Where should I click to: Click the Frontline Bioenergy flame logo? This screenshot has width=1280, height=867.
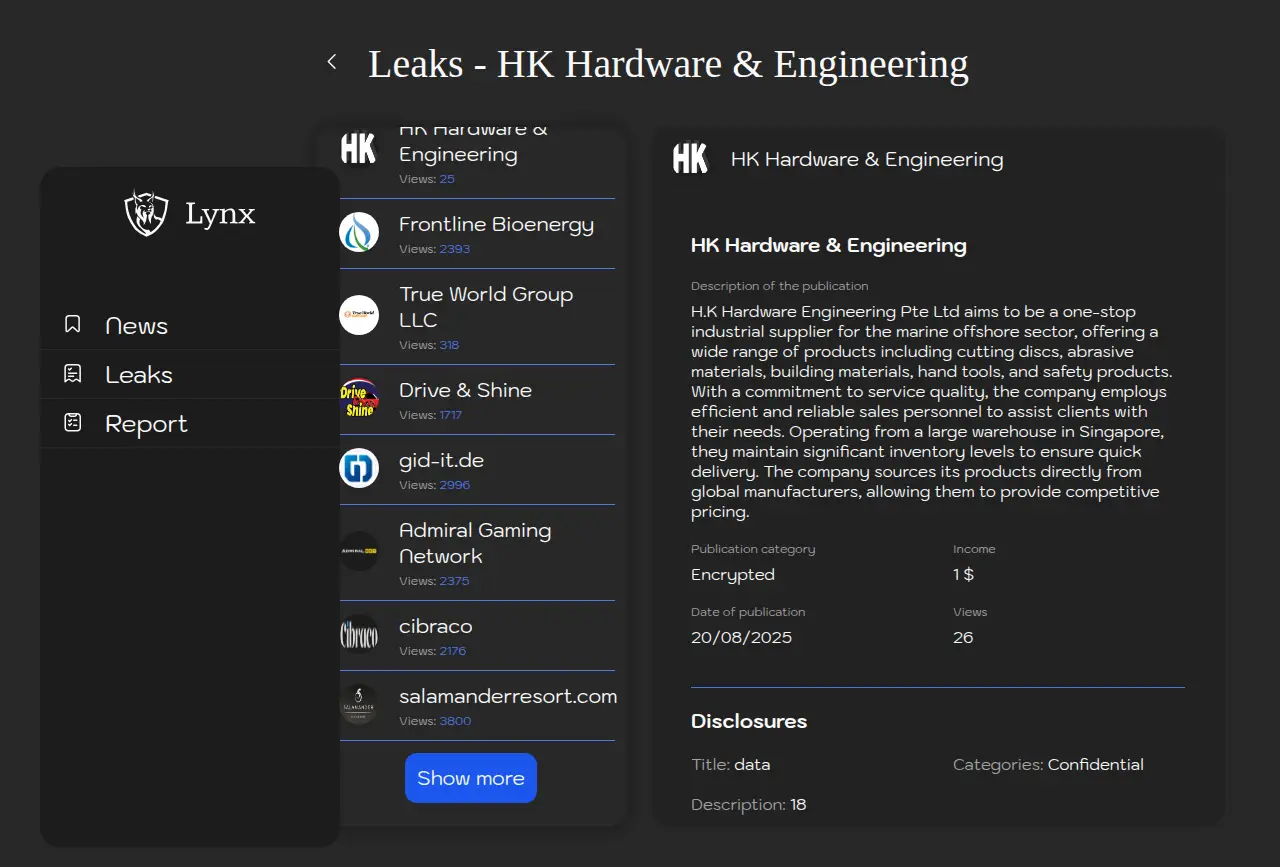[x=359, y=233]
